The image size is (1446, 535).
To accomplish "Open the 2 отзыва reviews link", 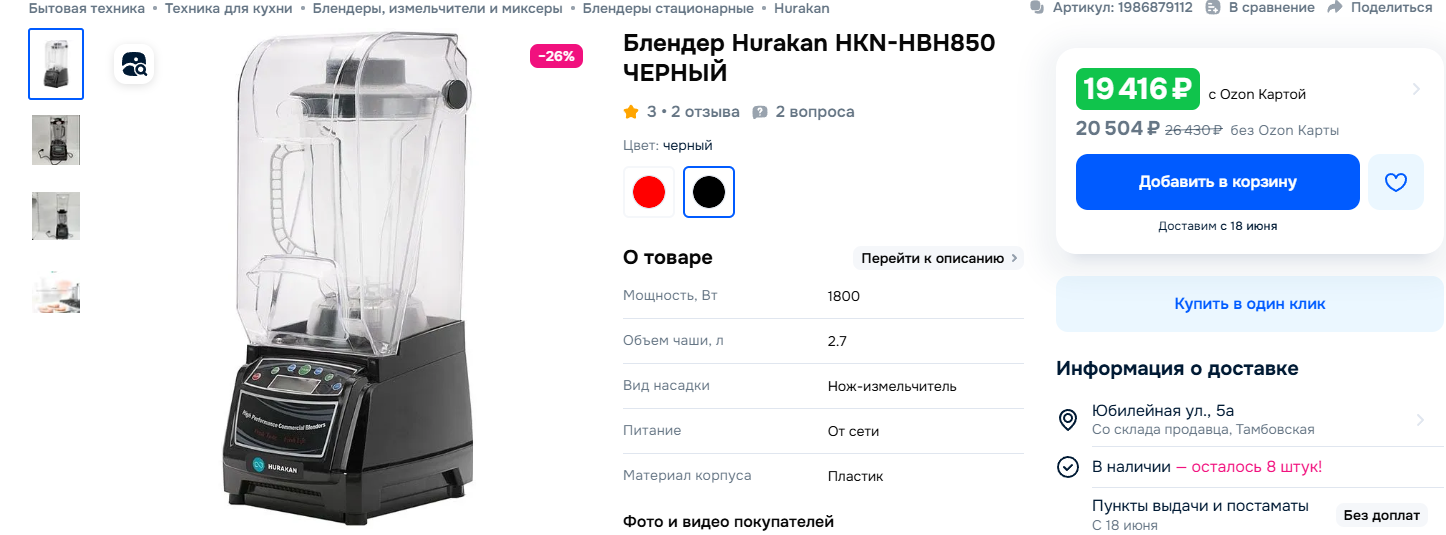I will (x=706, y=112).
